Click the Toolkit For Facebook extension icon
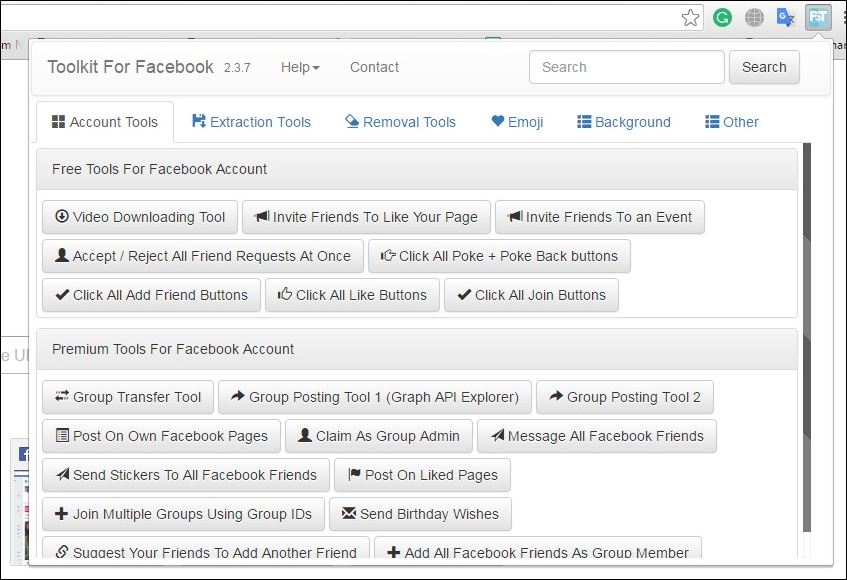 pyautogui.click(x=818, y=17)
